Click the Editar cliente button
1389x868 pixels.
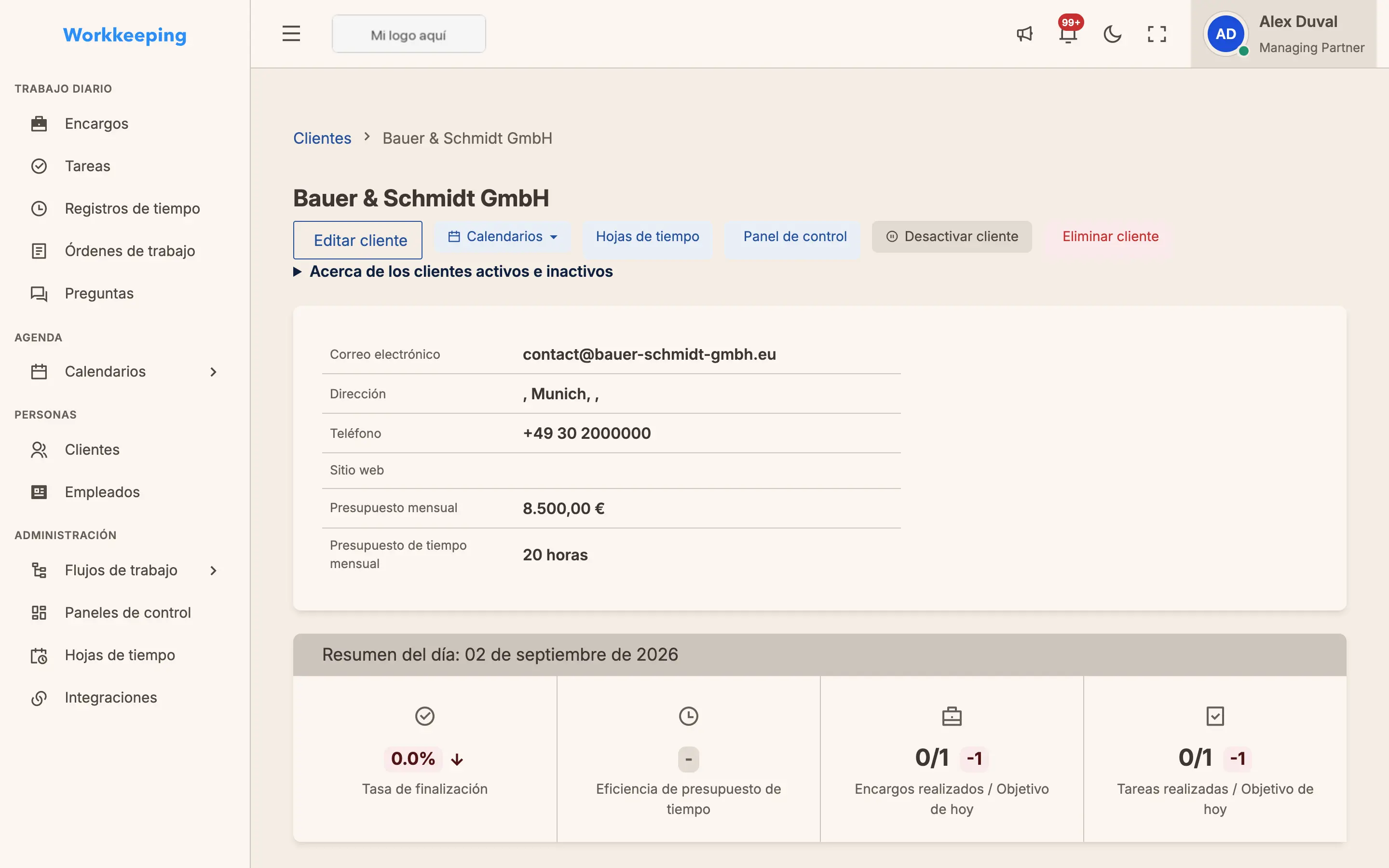(x=357, y=240)
